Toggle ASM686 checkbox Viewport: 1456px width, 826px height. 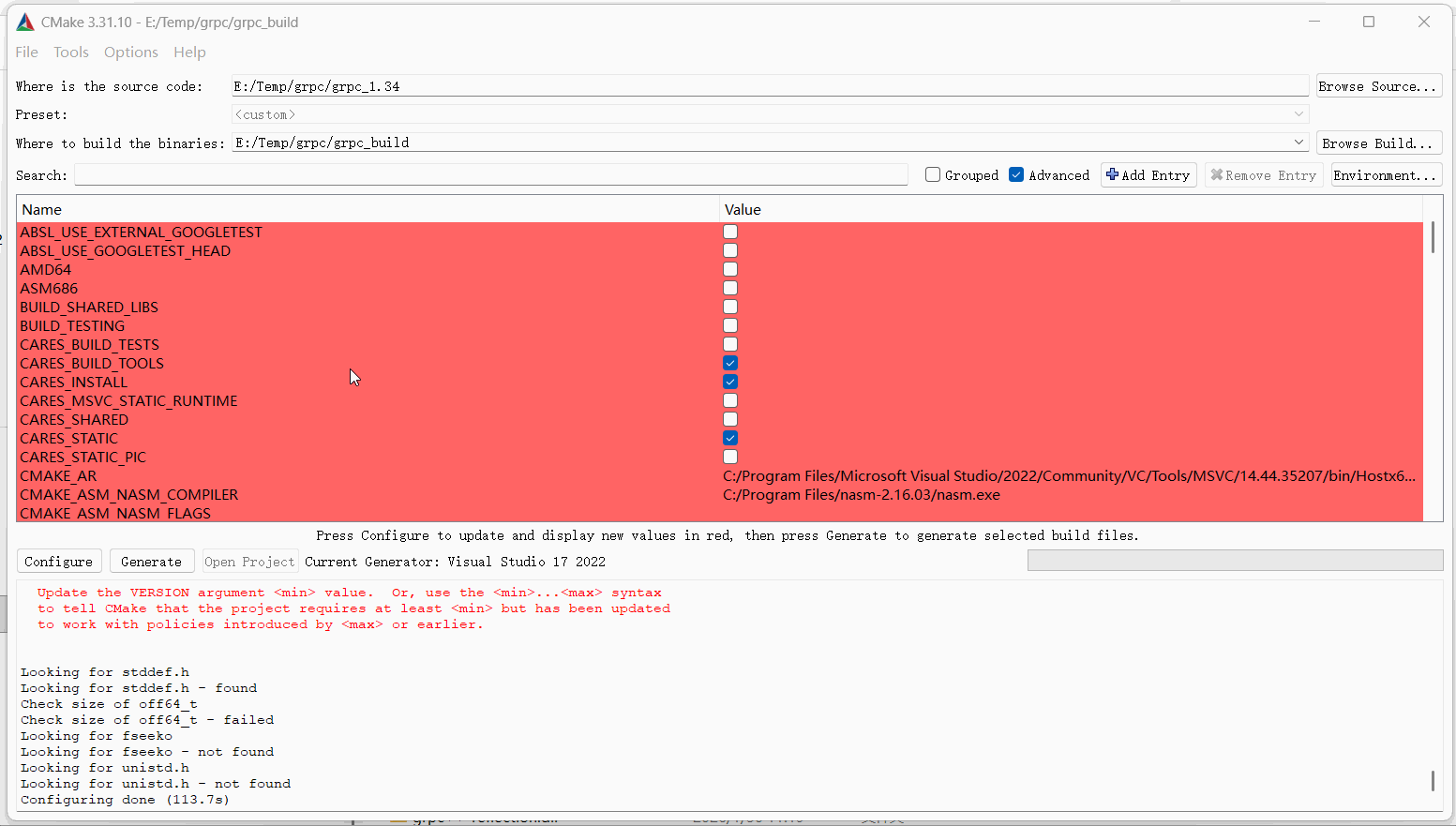pyautogui.click(x=730, y=288)
